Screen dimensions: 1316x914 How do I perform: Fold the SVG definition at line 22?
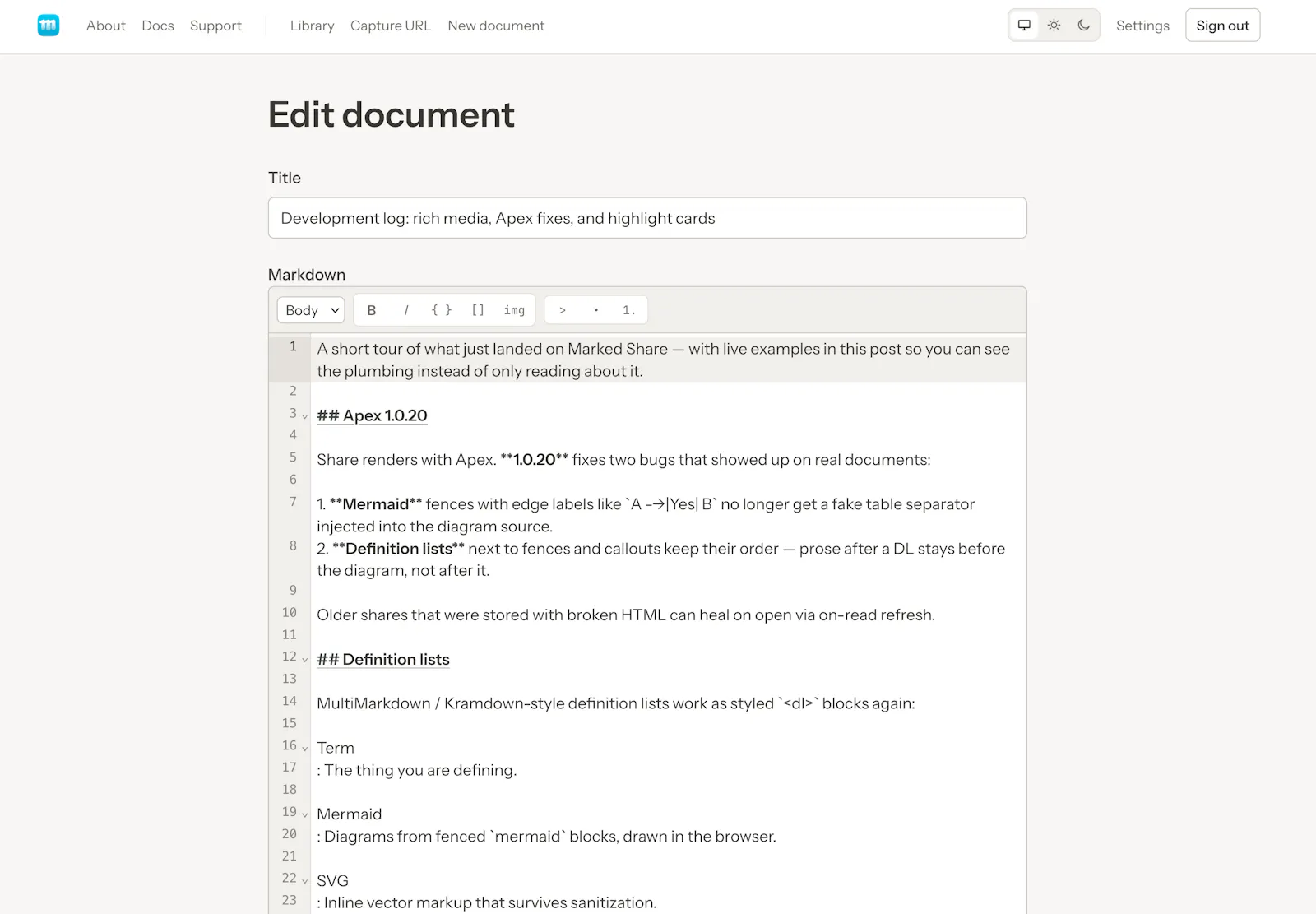(x=304, y=881)
